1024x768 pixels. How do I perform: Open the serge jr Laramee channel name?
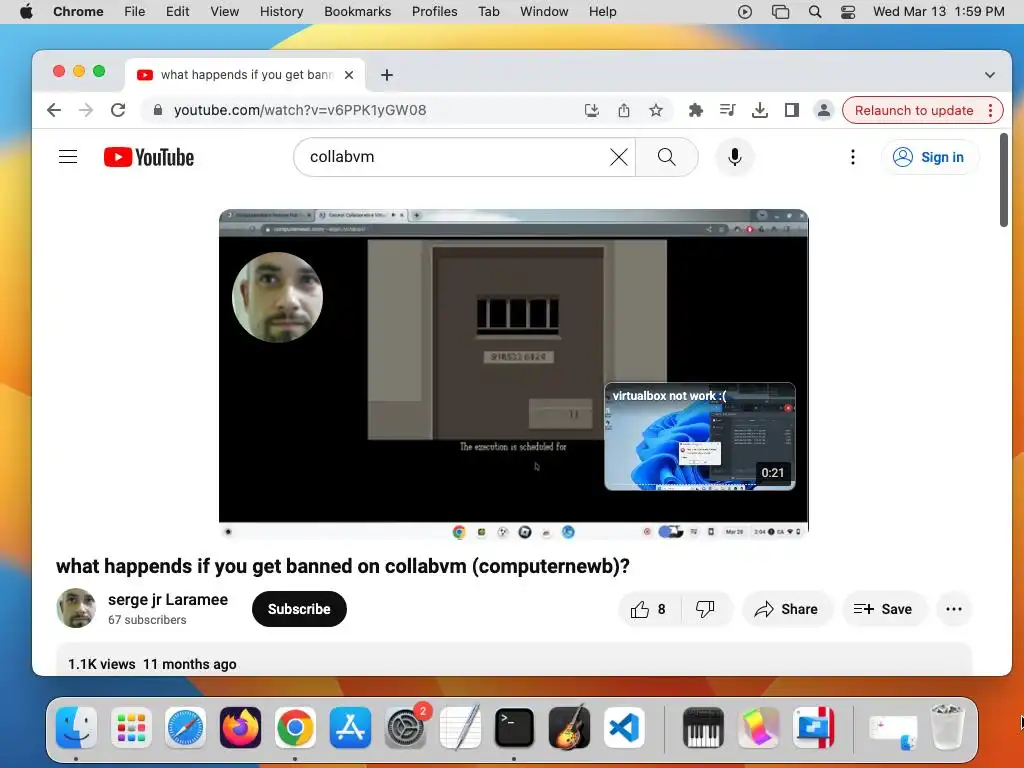pos(168,600)
